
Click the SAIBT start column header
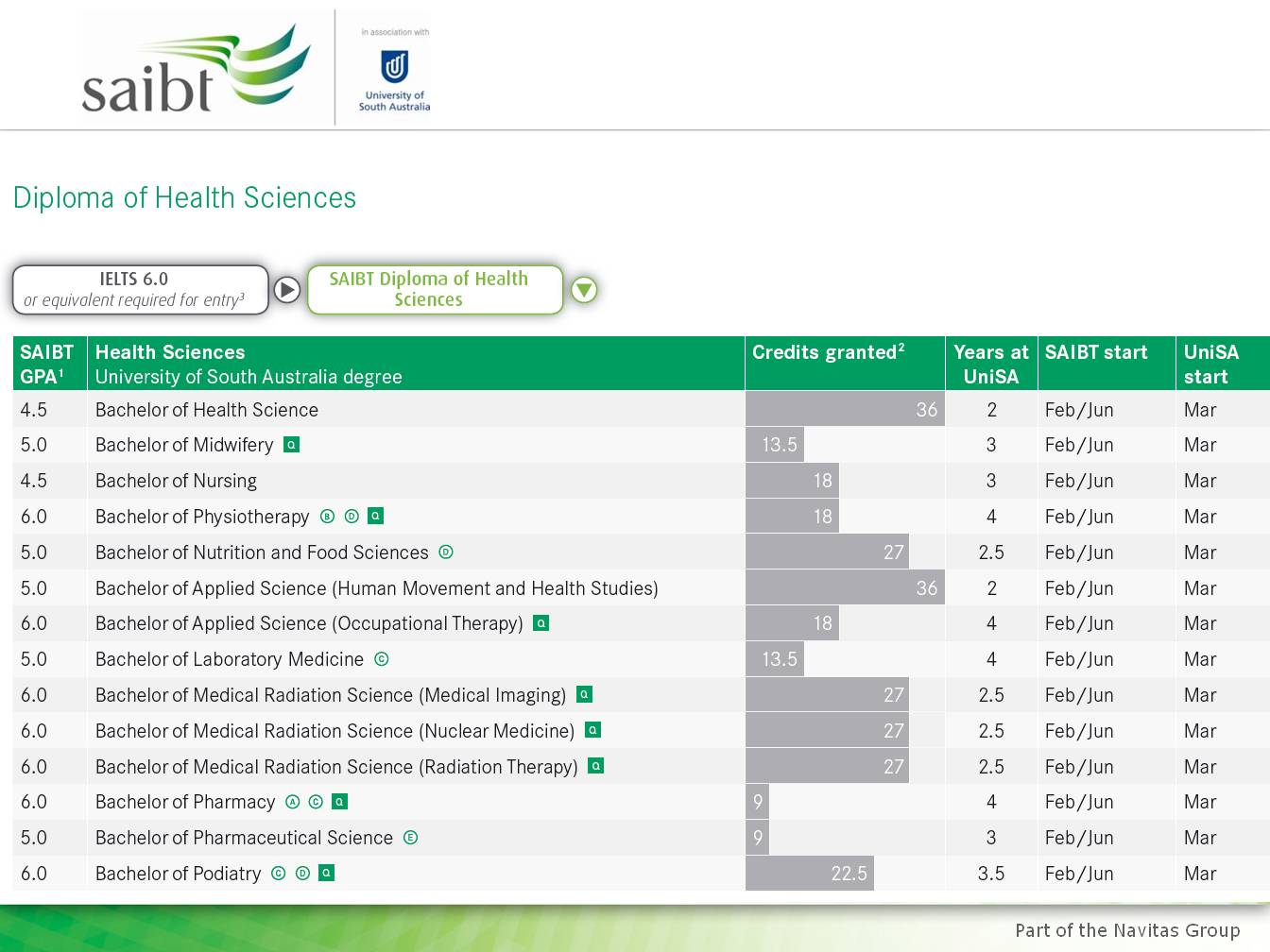[1107, 364]
